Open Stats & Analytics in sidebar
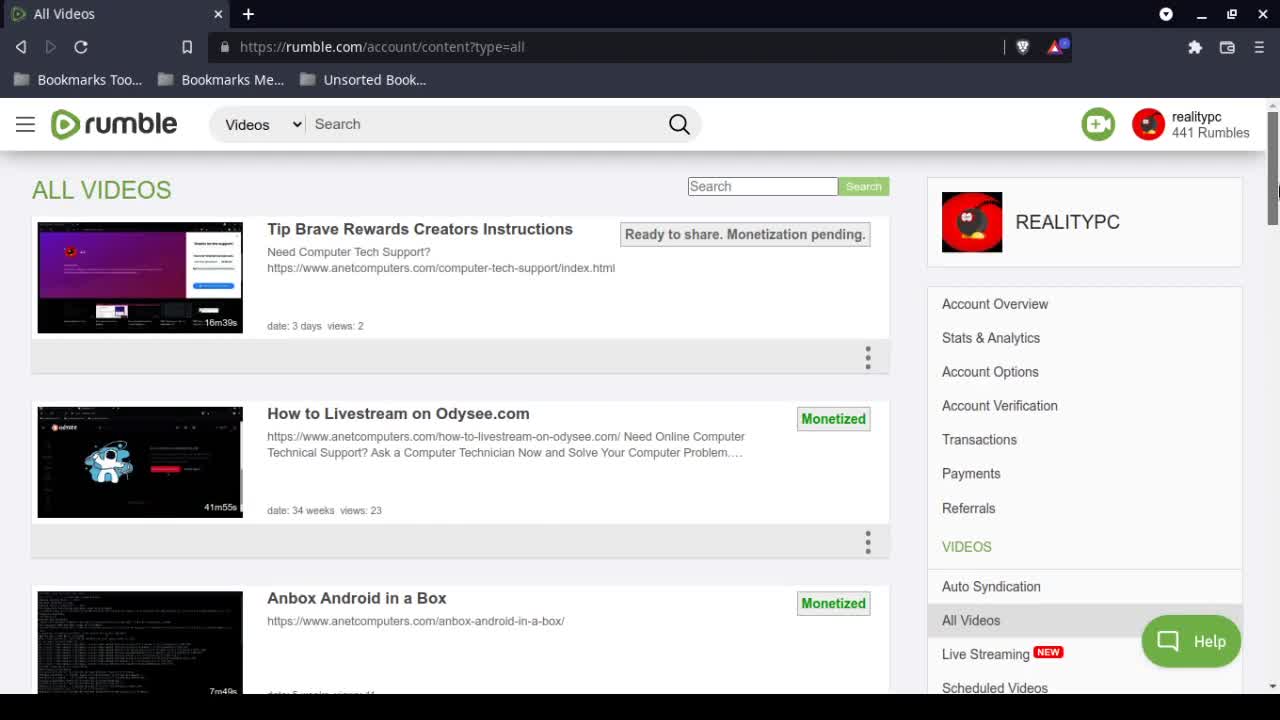This screenshot has height=720, width=1280. tap(991, 338)
